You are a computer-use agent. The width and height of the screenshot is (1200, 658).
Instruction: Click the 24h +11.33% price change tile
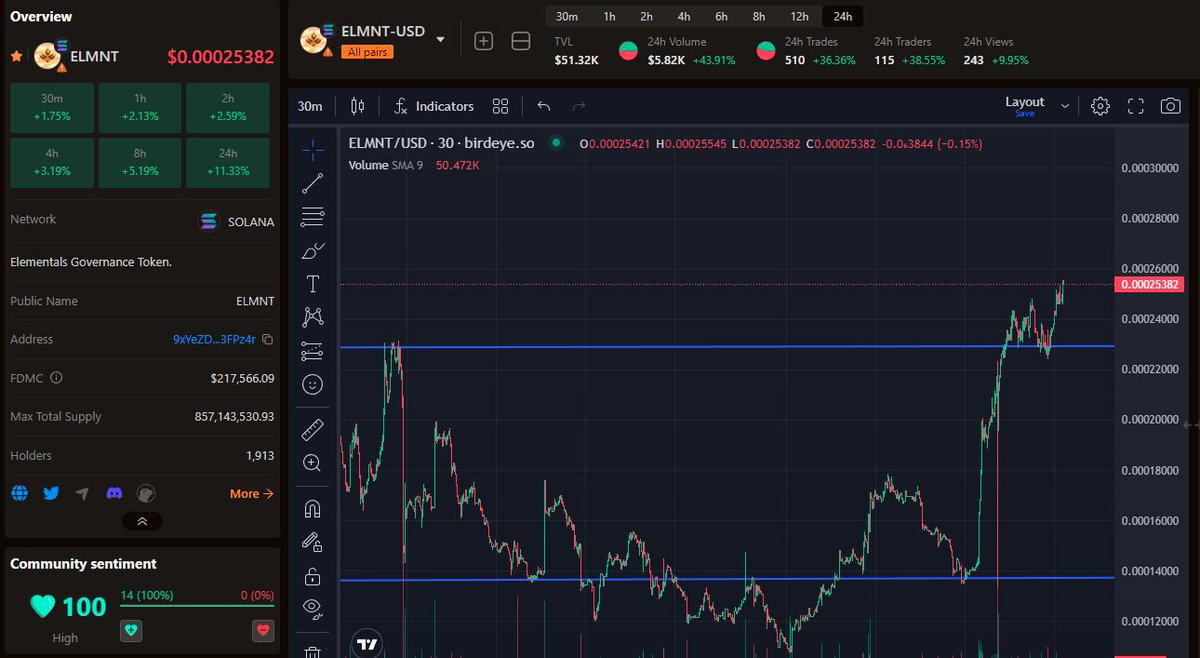click(228, 163)
